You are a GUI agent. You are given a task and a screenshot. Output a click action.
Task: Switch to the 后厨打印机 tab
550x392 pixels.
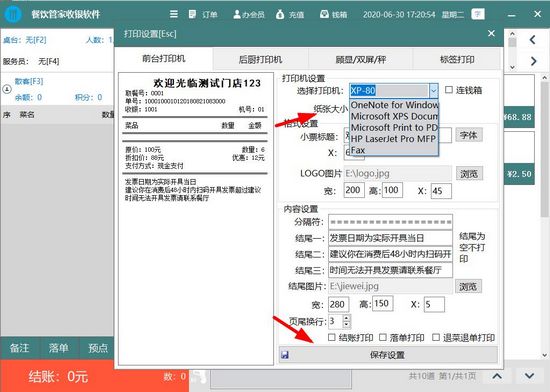point(260,59)
